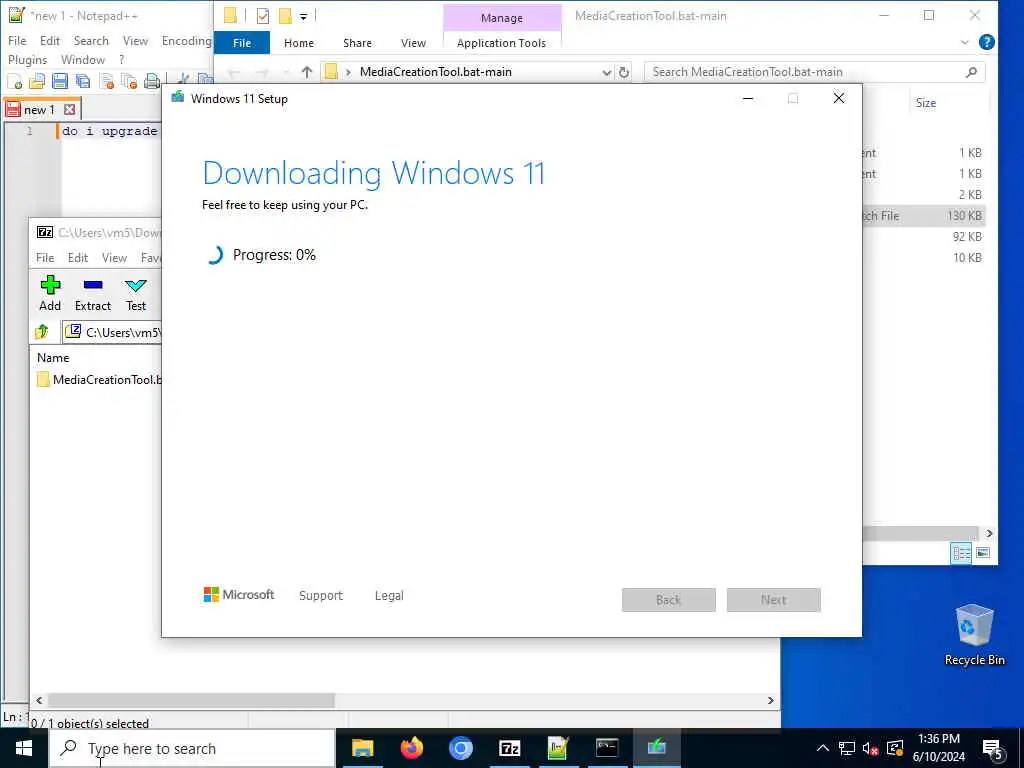
Task: Open the Command Prompt taskbar icon
Action: (x=607, y=748)
